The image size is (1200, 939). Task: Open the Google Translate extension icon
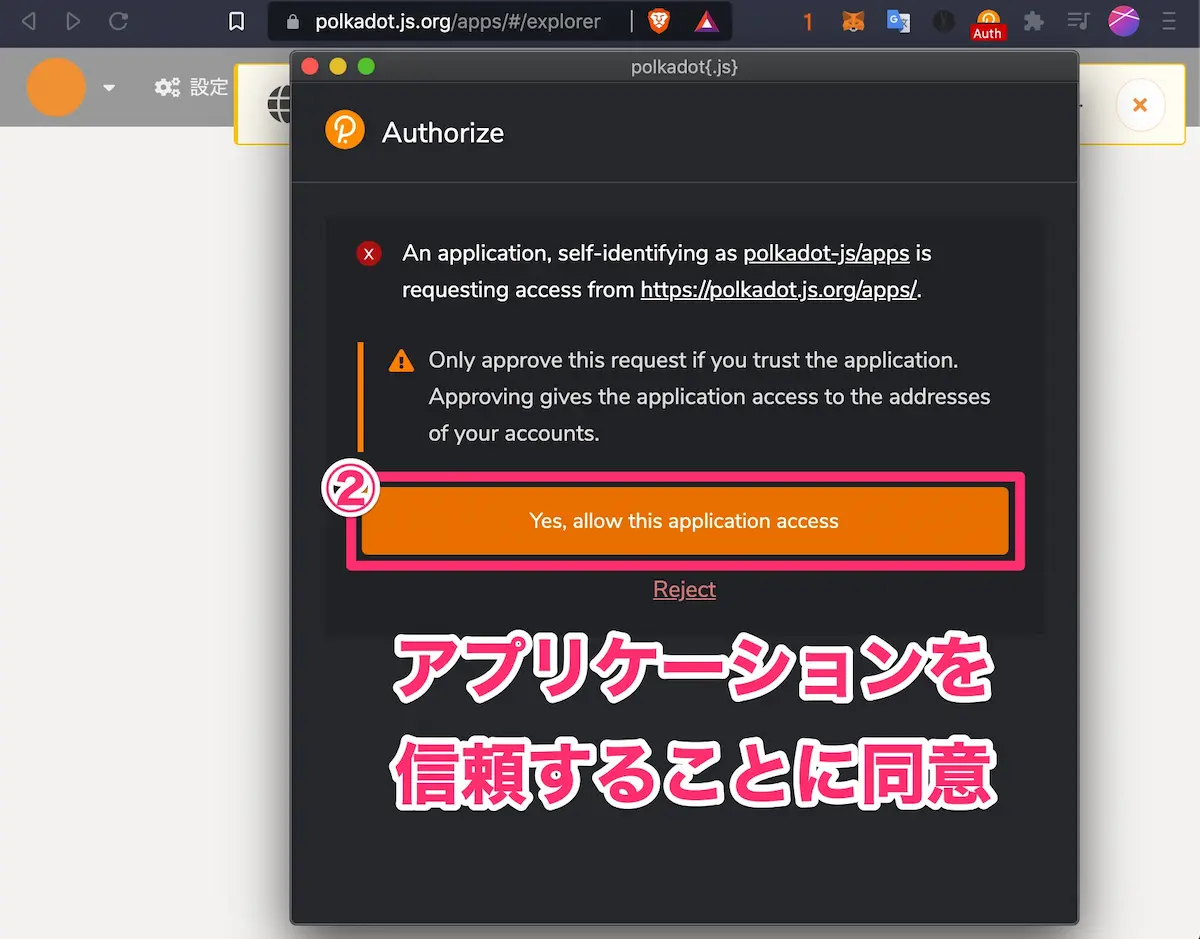coord(898,21)
